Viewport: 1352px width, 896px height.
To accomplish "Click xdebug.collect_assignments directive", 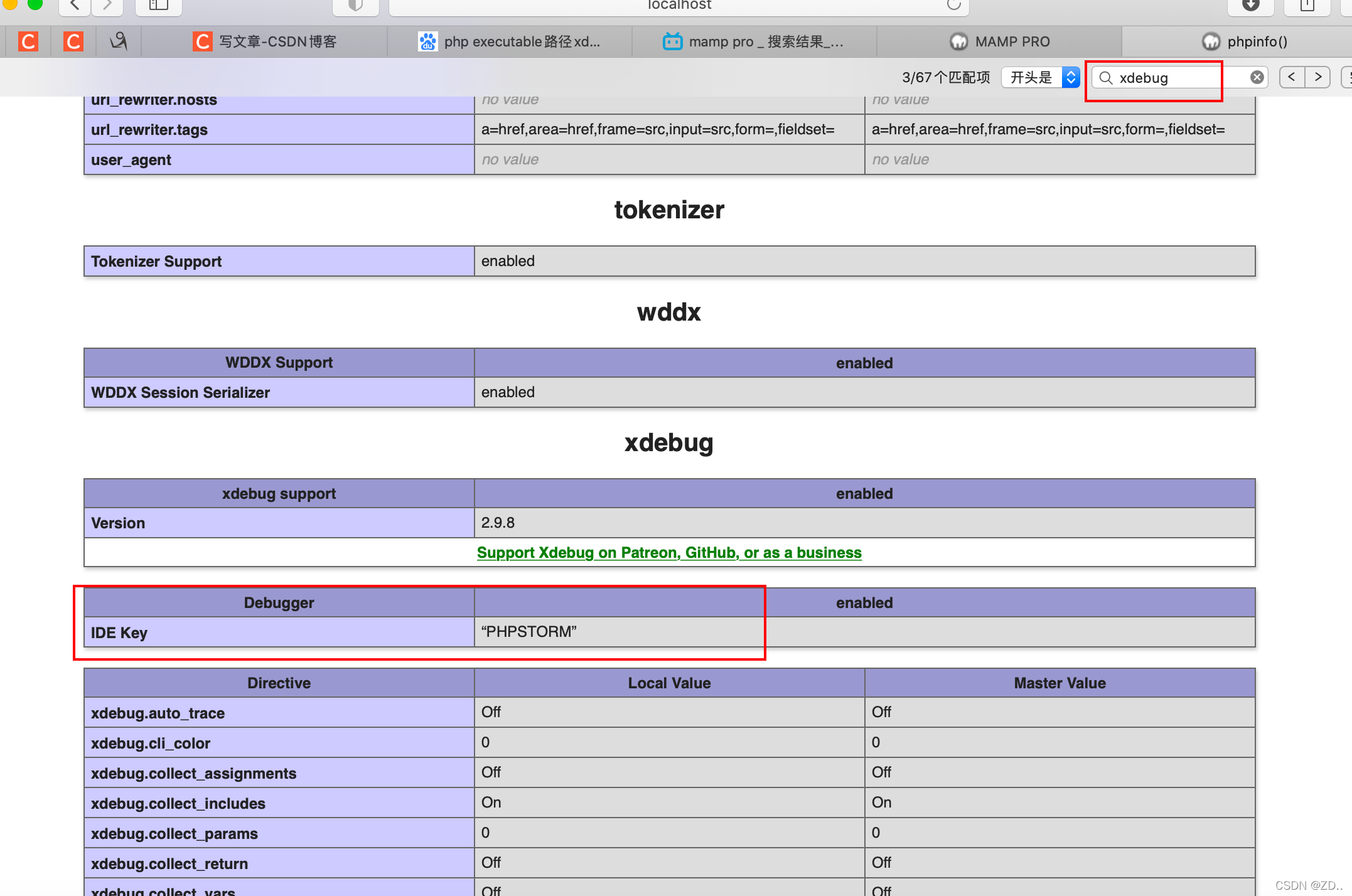I will (x=279, y=773).
